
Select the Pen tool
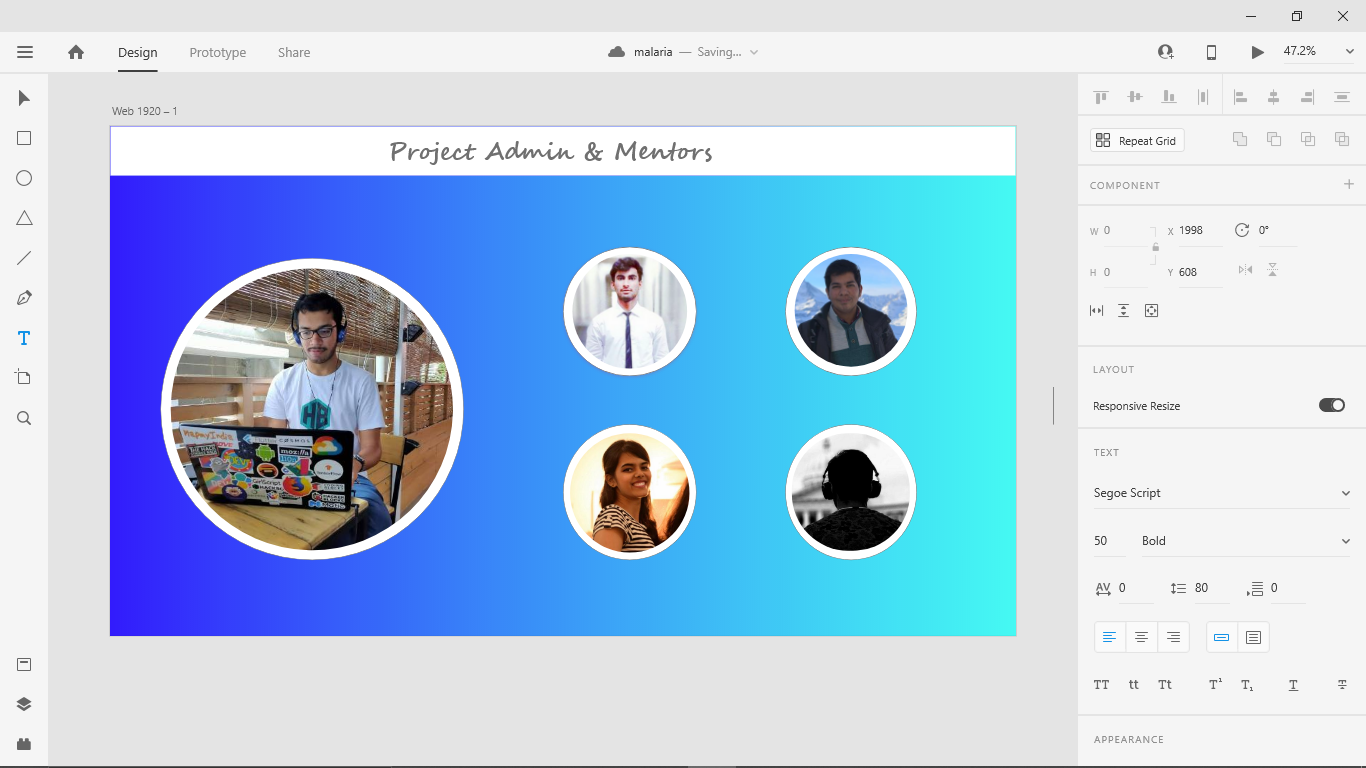[x=23, y=297]
